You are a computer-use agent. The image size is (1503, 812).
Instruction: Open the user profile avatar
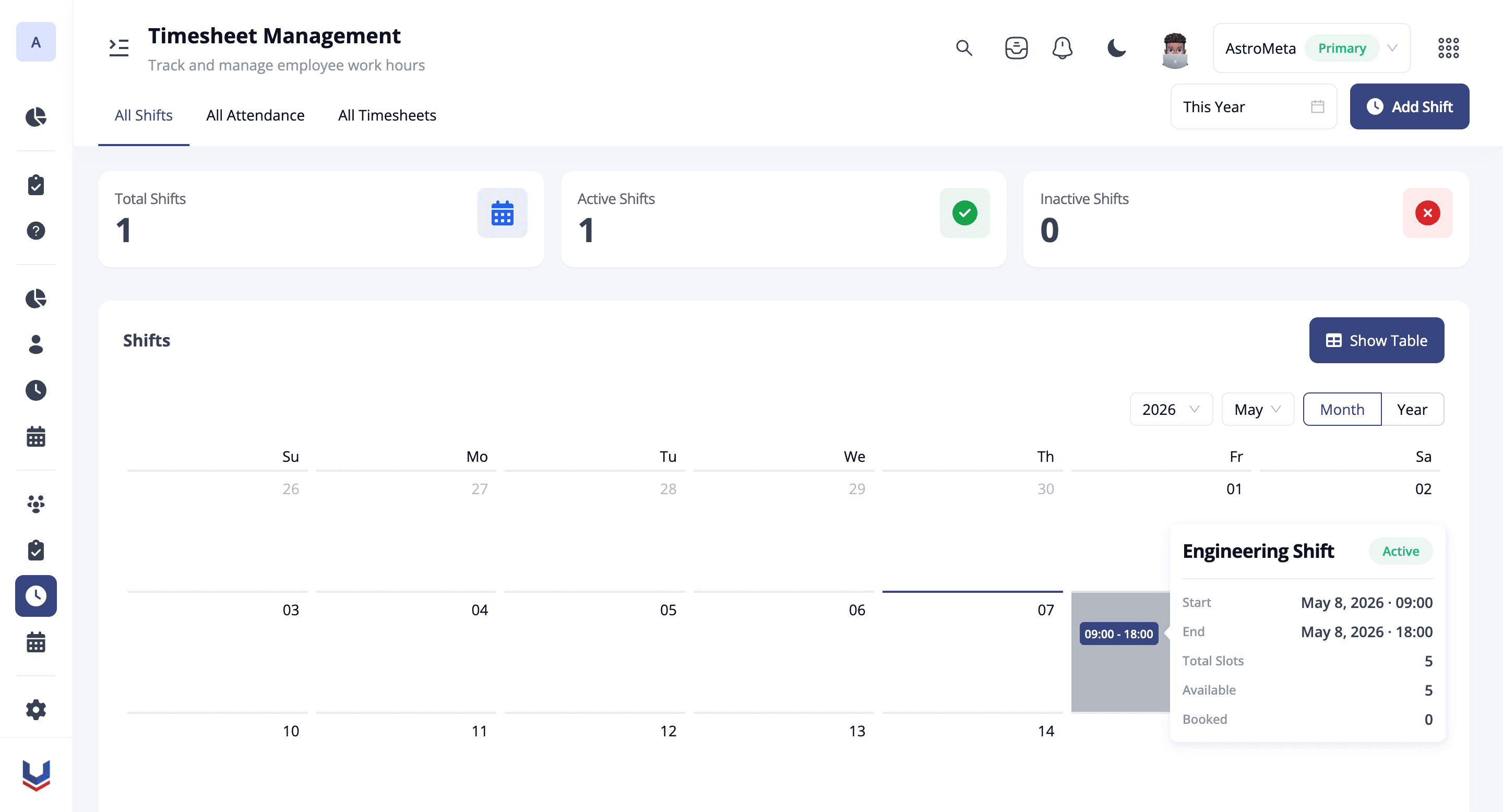coord(1175,50)
